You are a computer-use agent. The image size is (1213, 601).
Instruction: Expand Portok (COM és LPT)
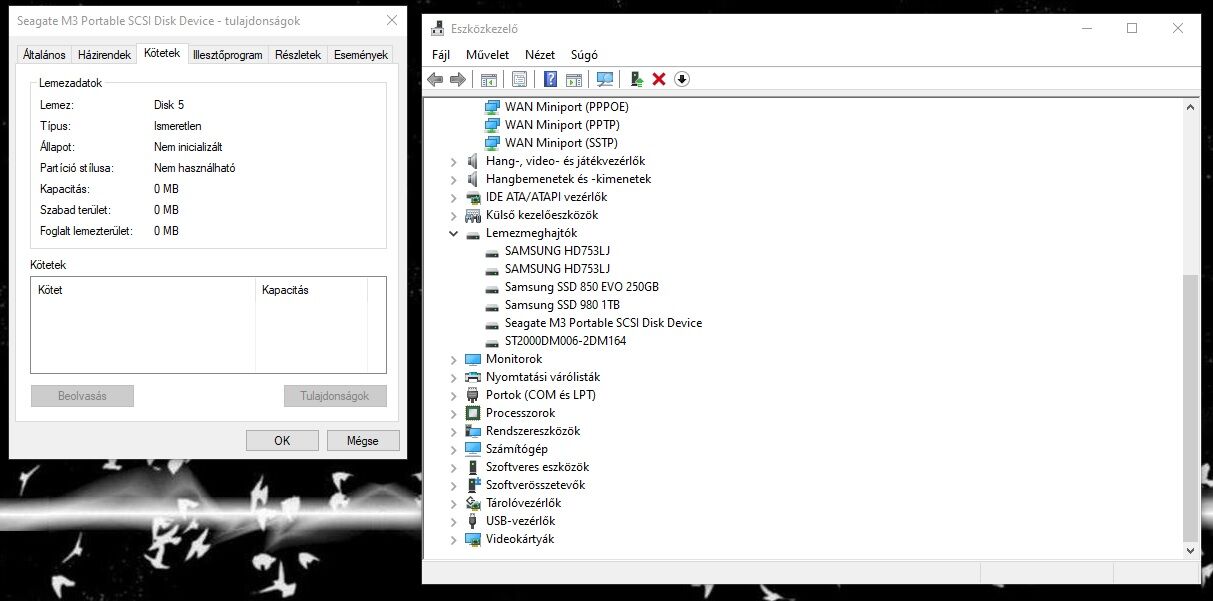click(454, 395)
